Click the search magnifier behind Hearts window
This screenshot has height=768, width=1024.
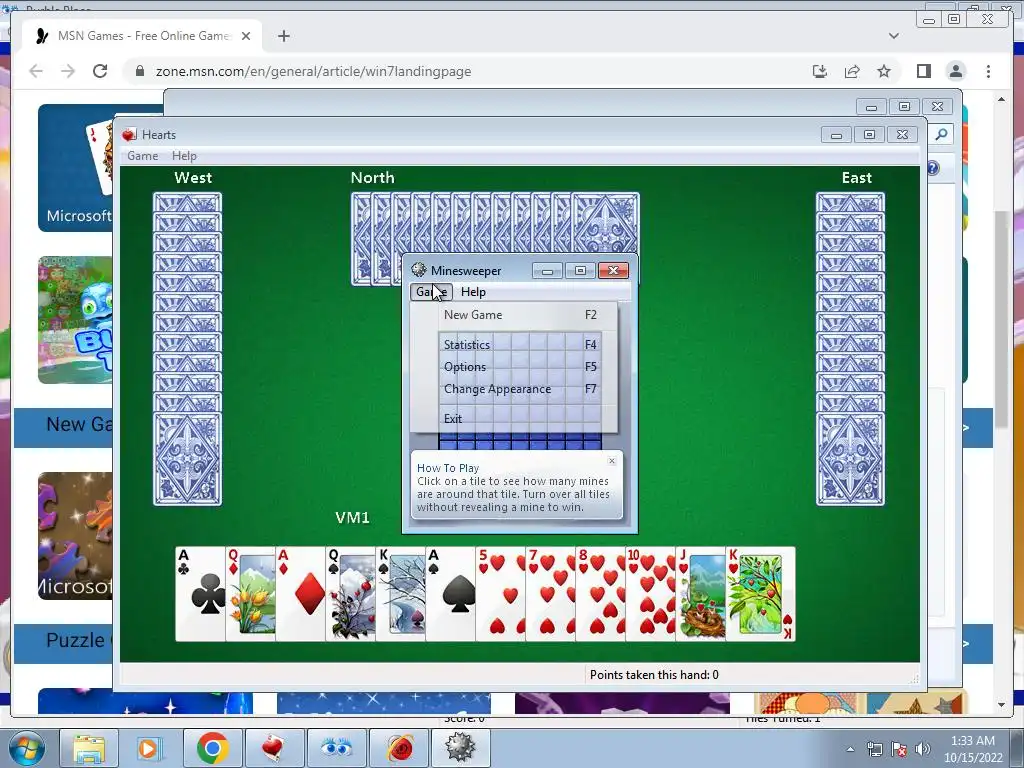click(x=941, y=135)
